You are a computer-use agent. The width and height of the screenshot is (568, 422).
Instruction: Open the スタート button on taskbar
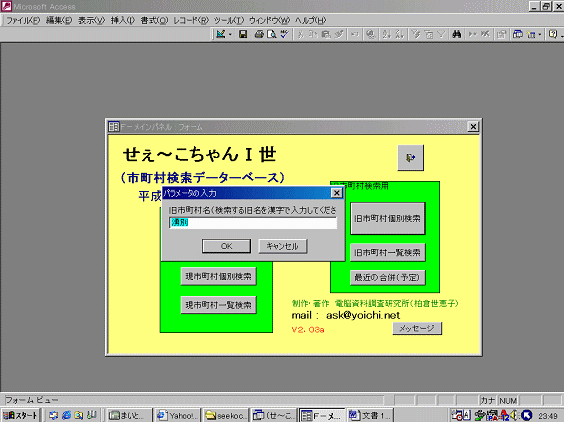20,415
